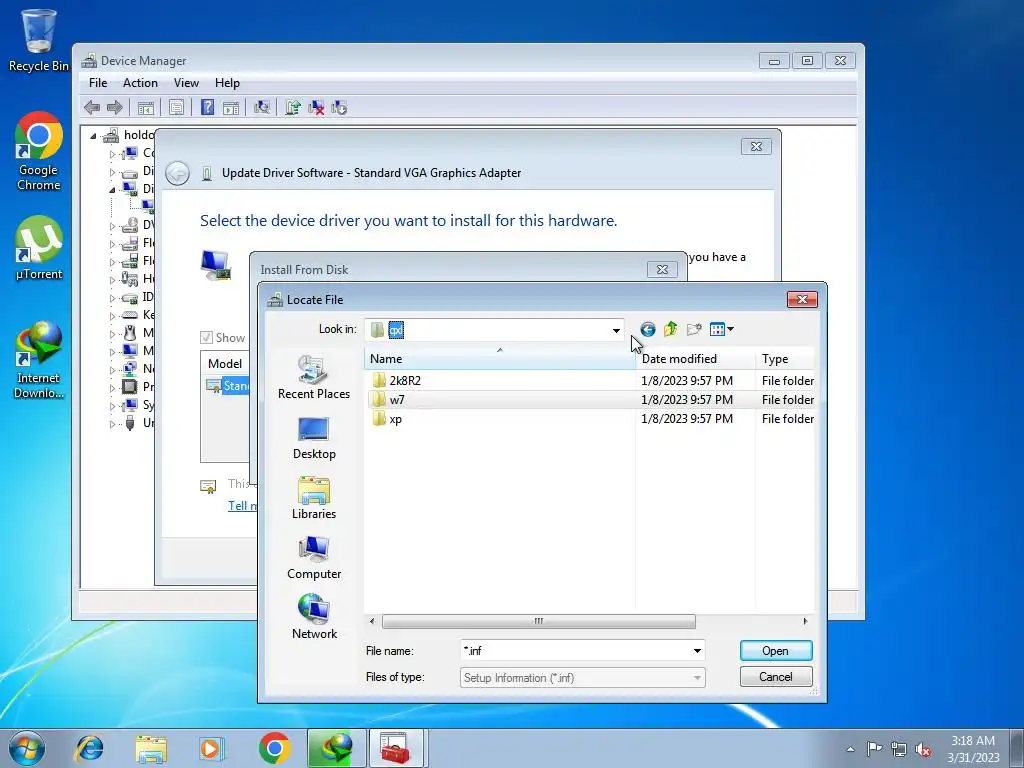Click the Model column header
Viewport: 1024px width, 768px height.
click(x=225, y=364)
